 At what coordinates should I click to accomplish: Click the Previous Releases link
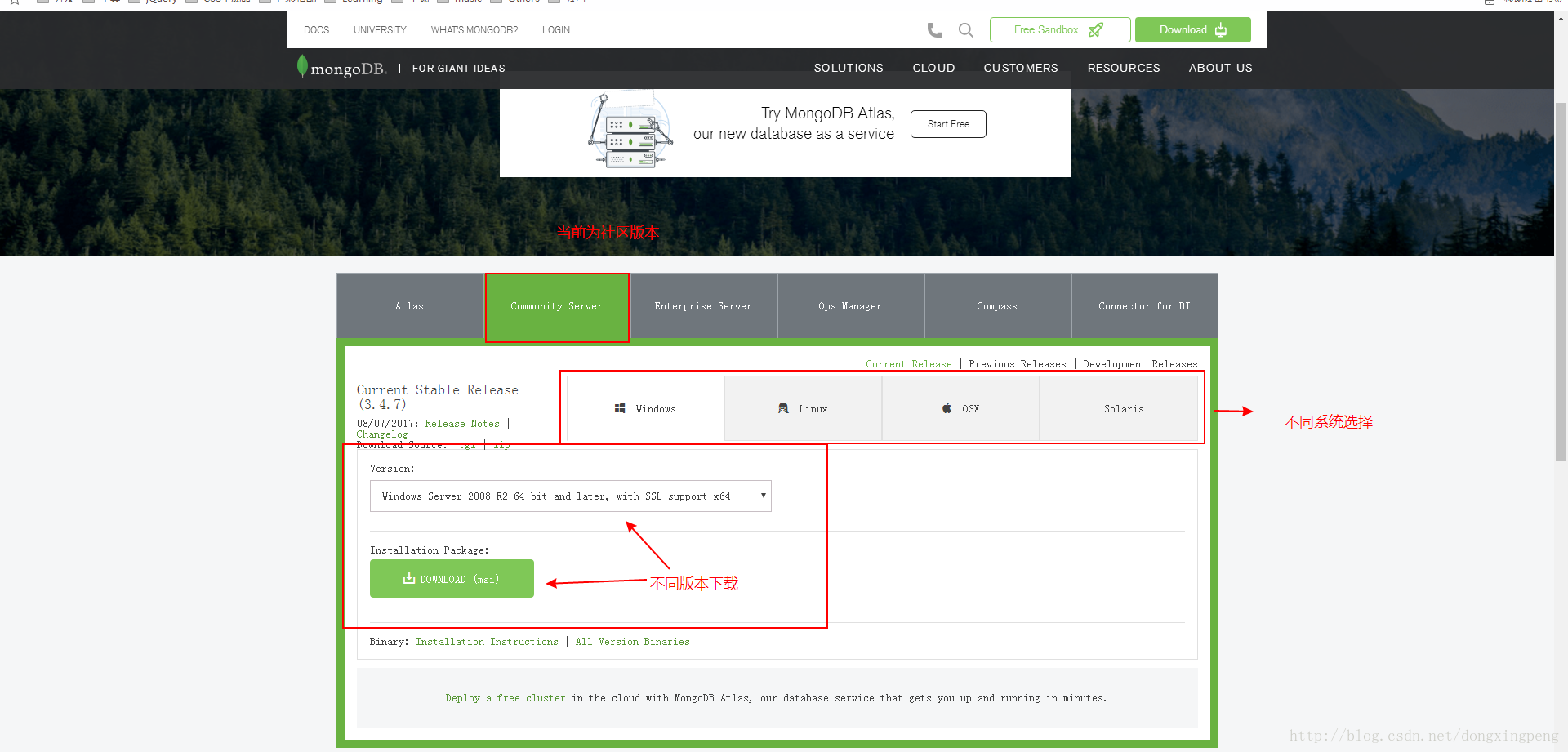[1018, 364]
